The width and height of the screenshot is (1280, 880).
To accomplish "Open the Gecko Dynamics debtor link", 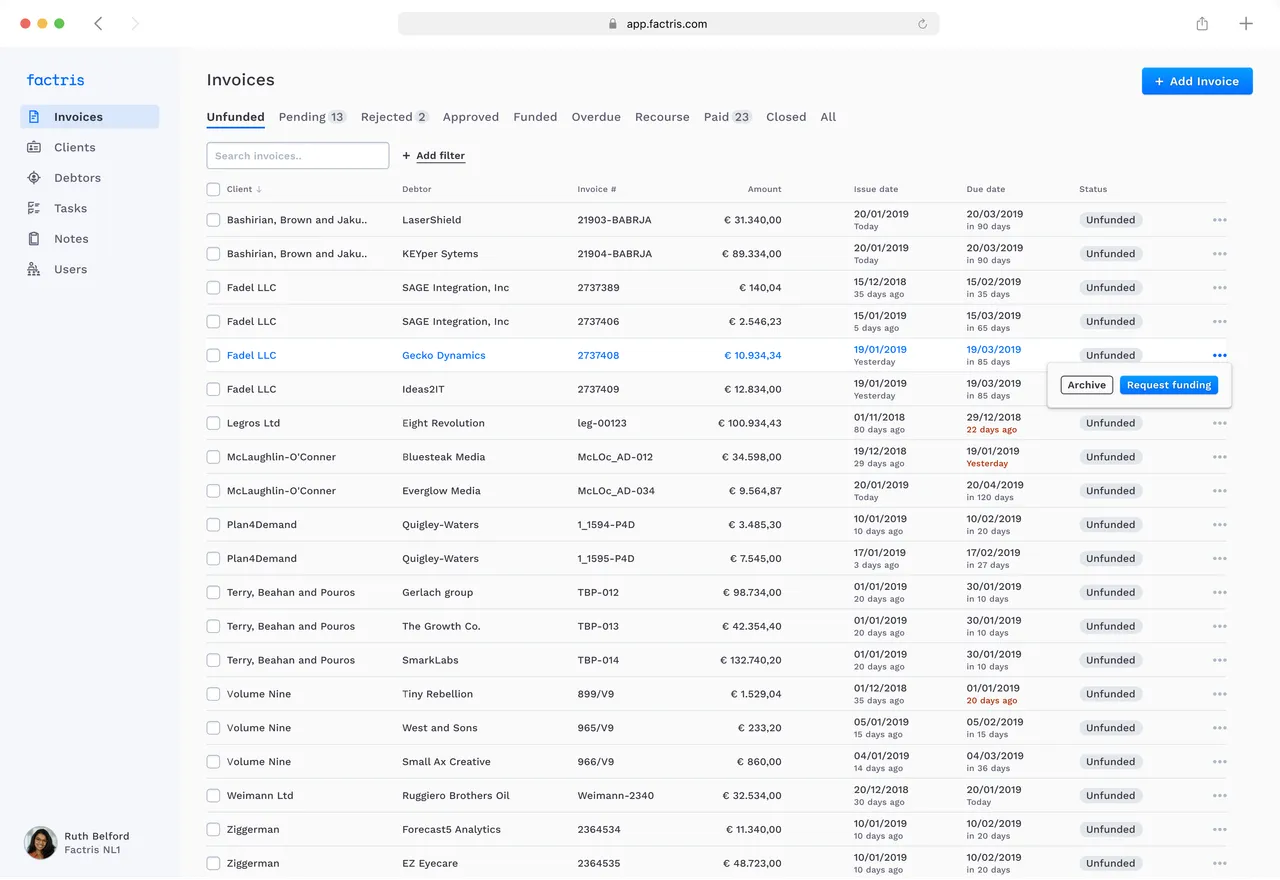I will click(x=444, y=356).
